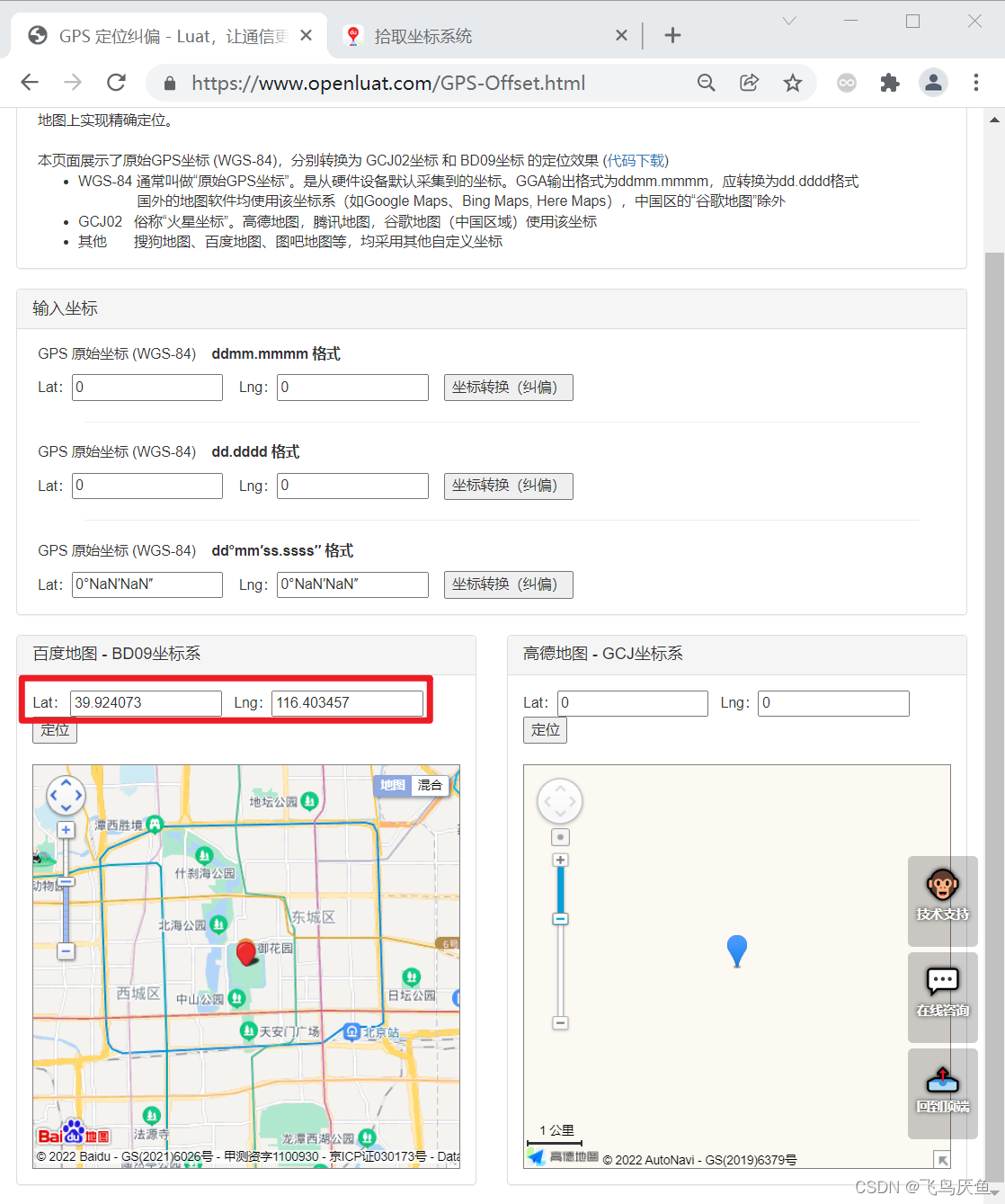Open 在线咨询 chat widget
The image size is (1005, 1204).
coord(943,997)
